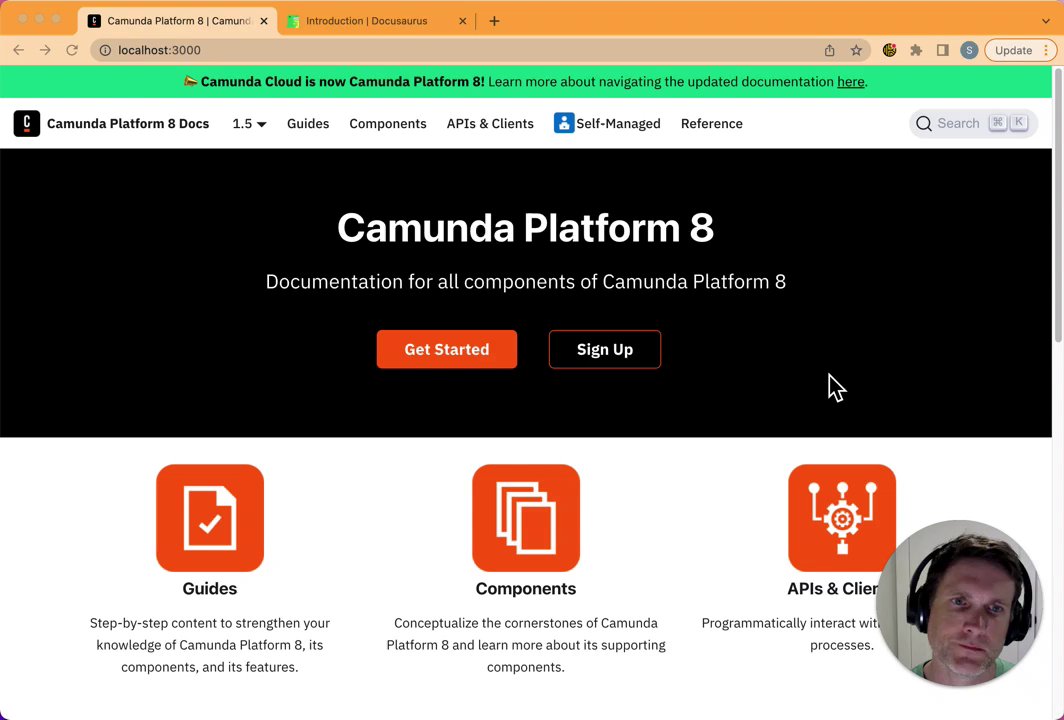Click the round extension icon beside puzzle
Image resolution: width=1064 pixels, height=720 pixels.
point(889,50)
